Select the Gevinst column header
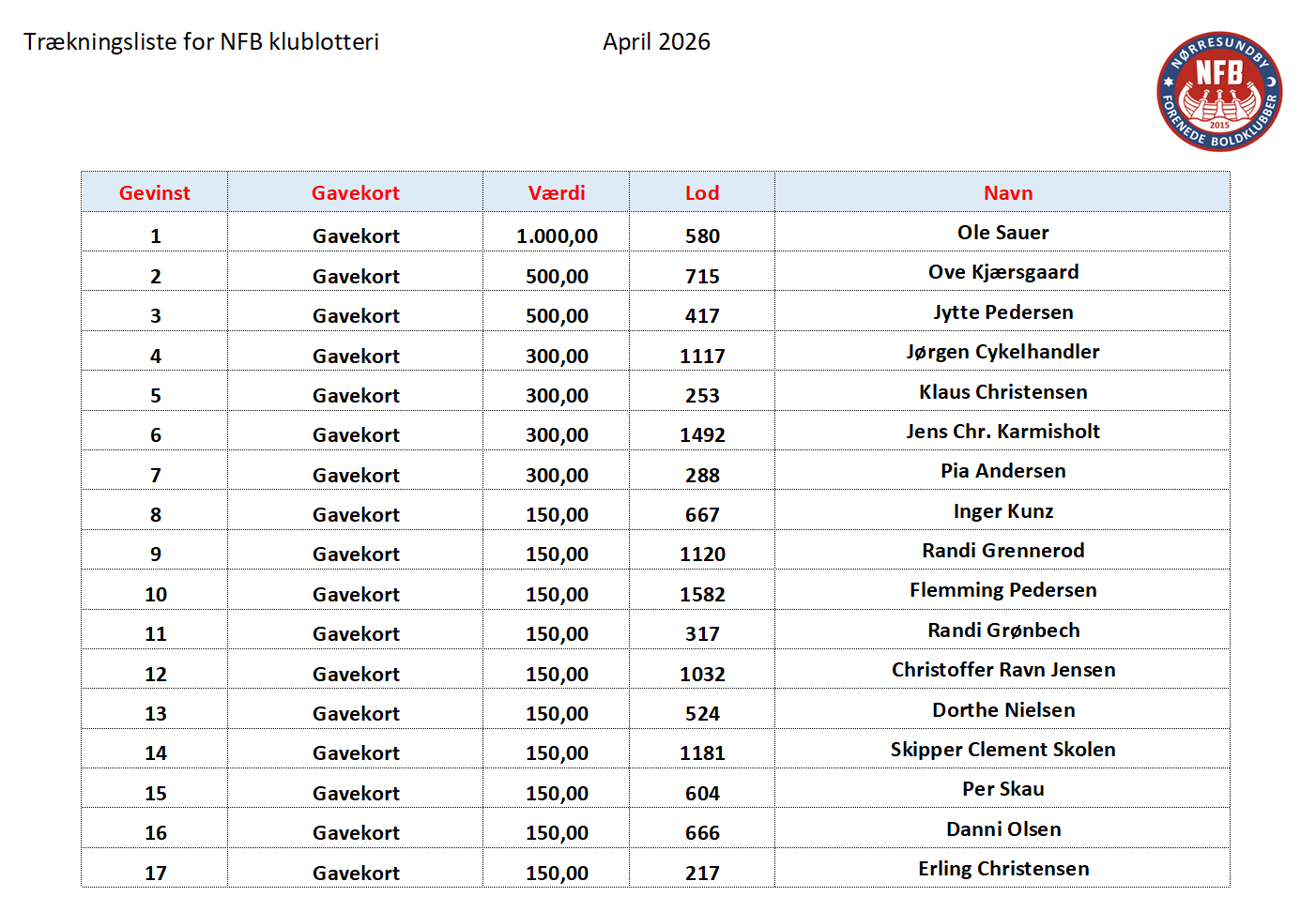The image size is (1316, 912). point(154,192)
